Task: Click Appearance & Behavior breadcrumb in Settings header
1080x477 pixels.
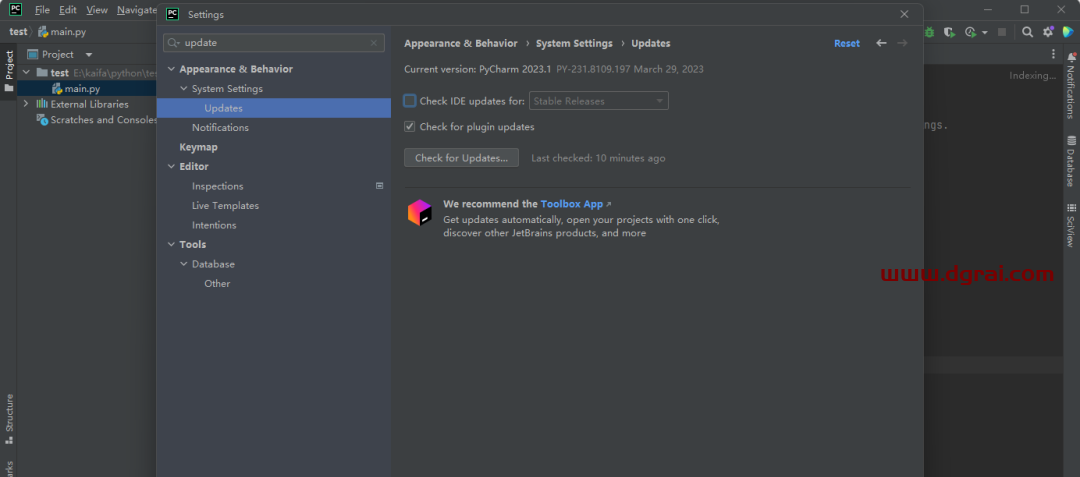Action: pos(461,43)
